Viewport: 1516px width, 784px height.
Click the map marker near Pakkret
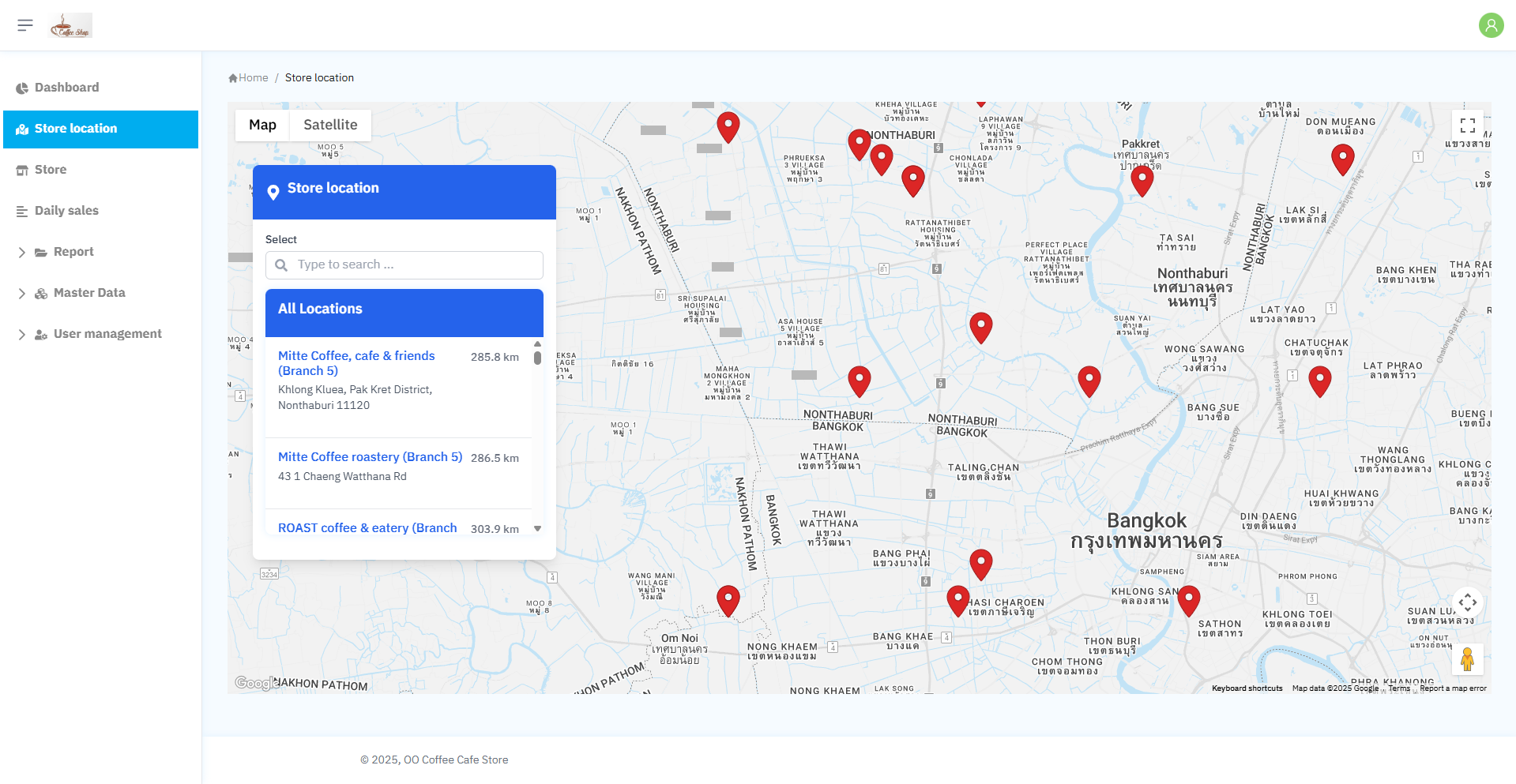click(x=1142, y=180)
